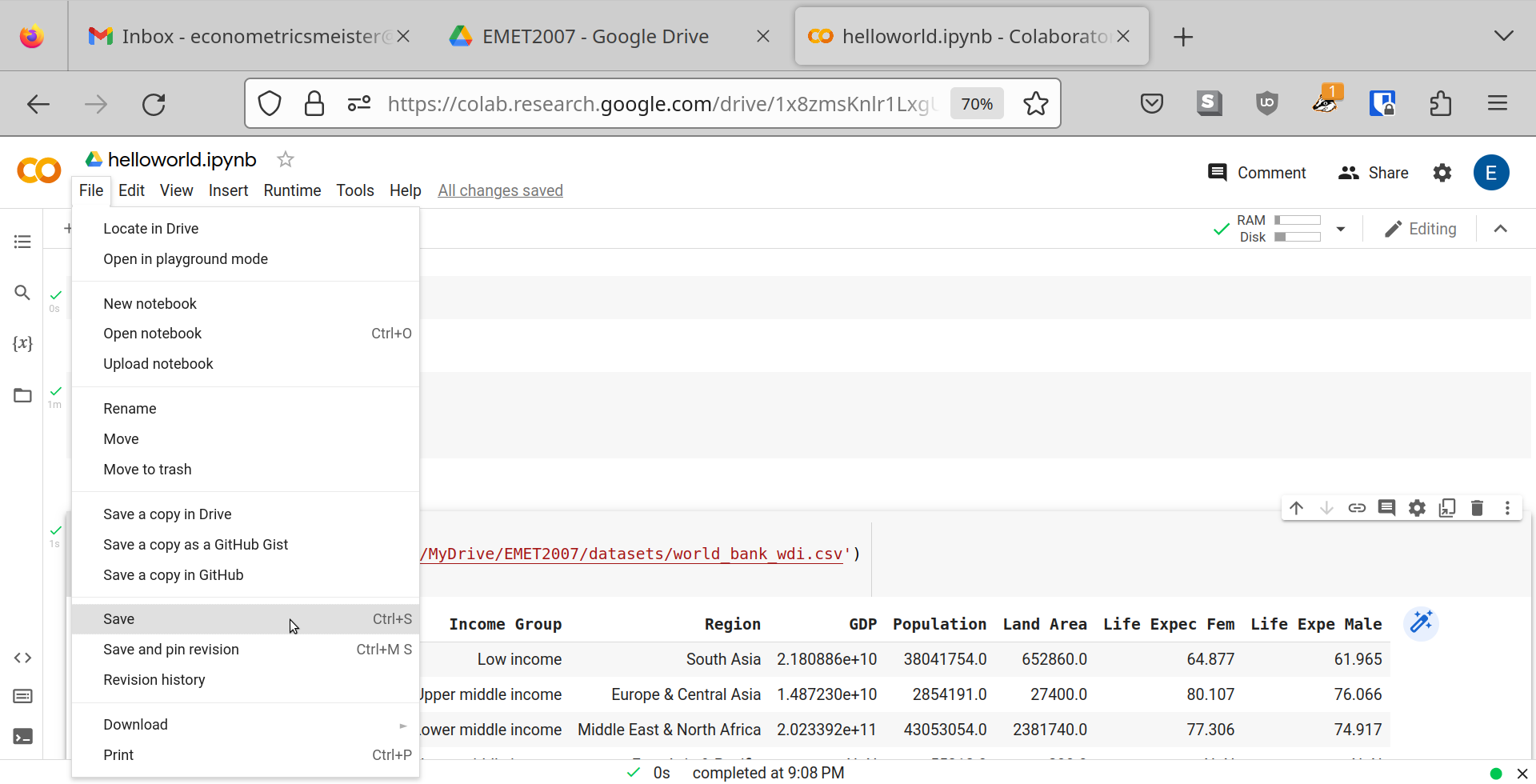Open the Edit menu

(131, 190)
